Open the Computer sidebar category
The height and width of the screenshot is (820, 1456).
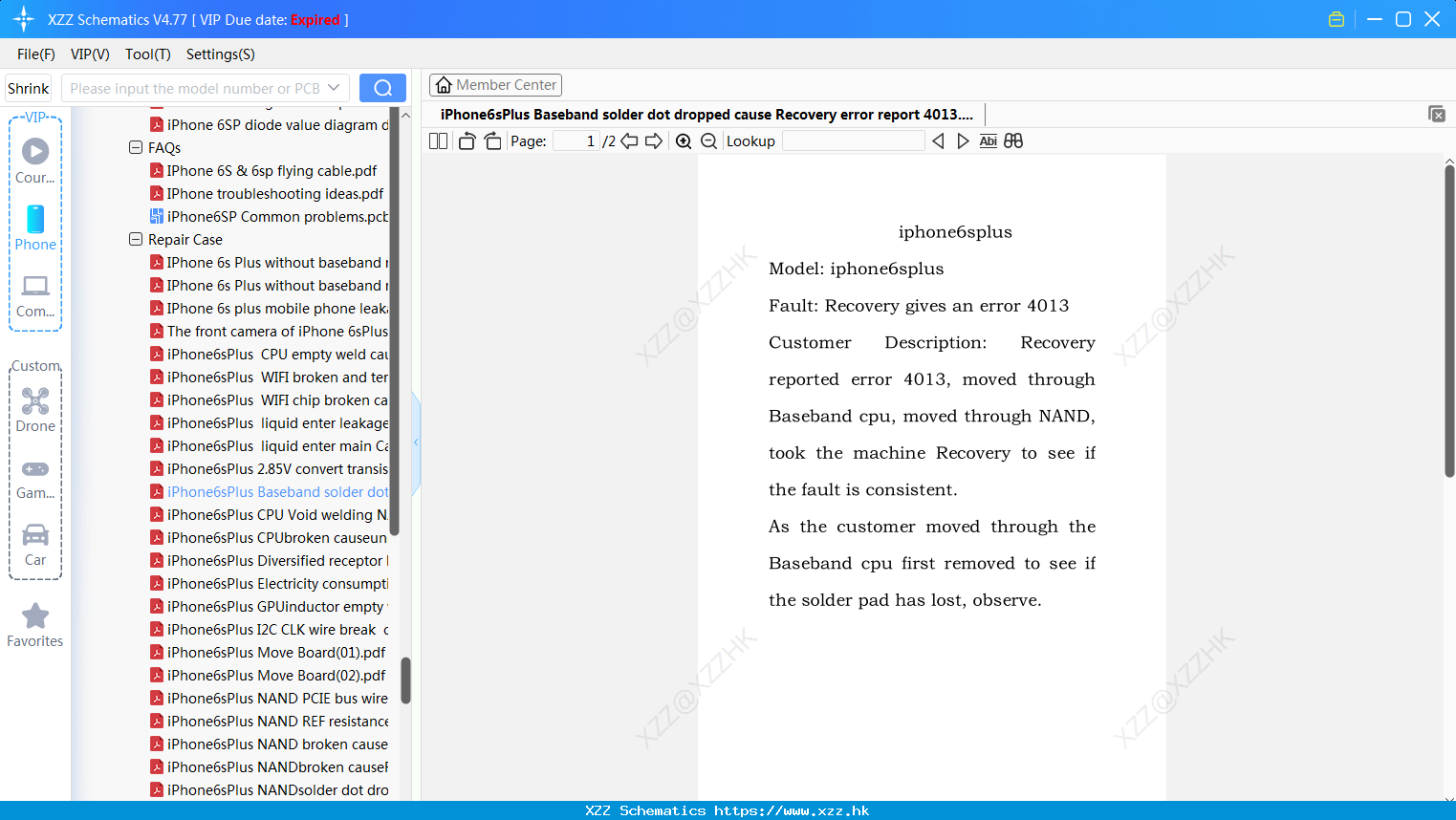tap(35, 295)
